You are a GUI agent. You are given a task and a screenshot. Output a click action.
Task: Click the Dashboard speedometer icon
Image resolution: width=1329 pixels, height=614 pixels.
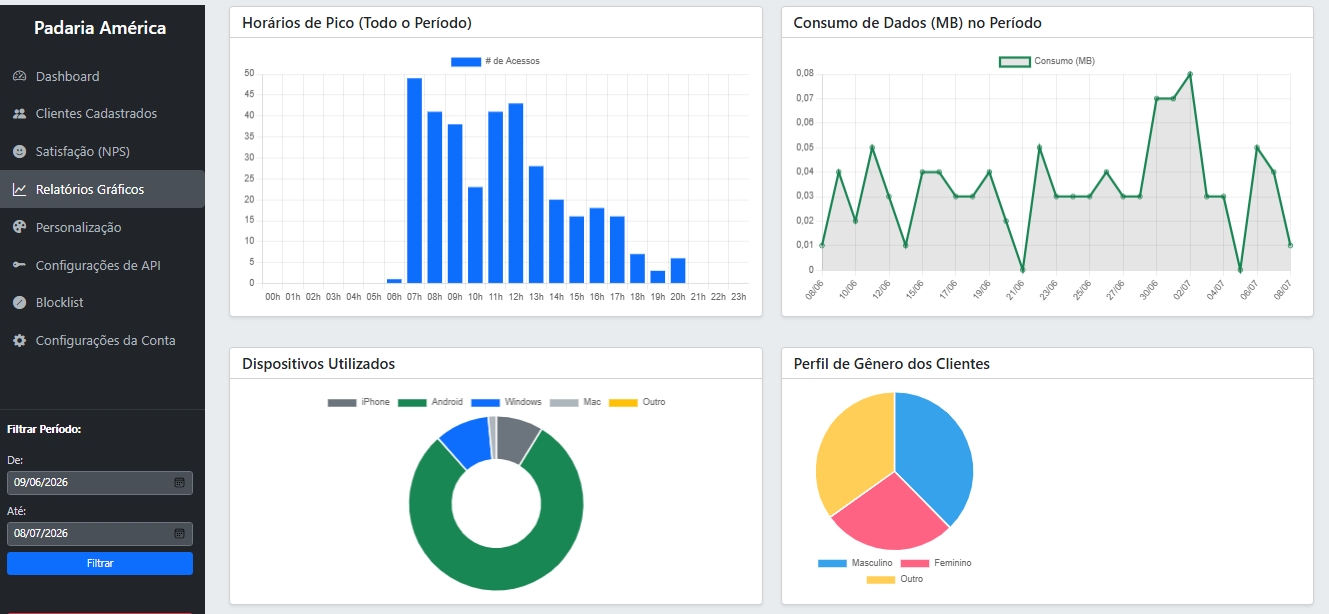pos(19,76)
